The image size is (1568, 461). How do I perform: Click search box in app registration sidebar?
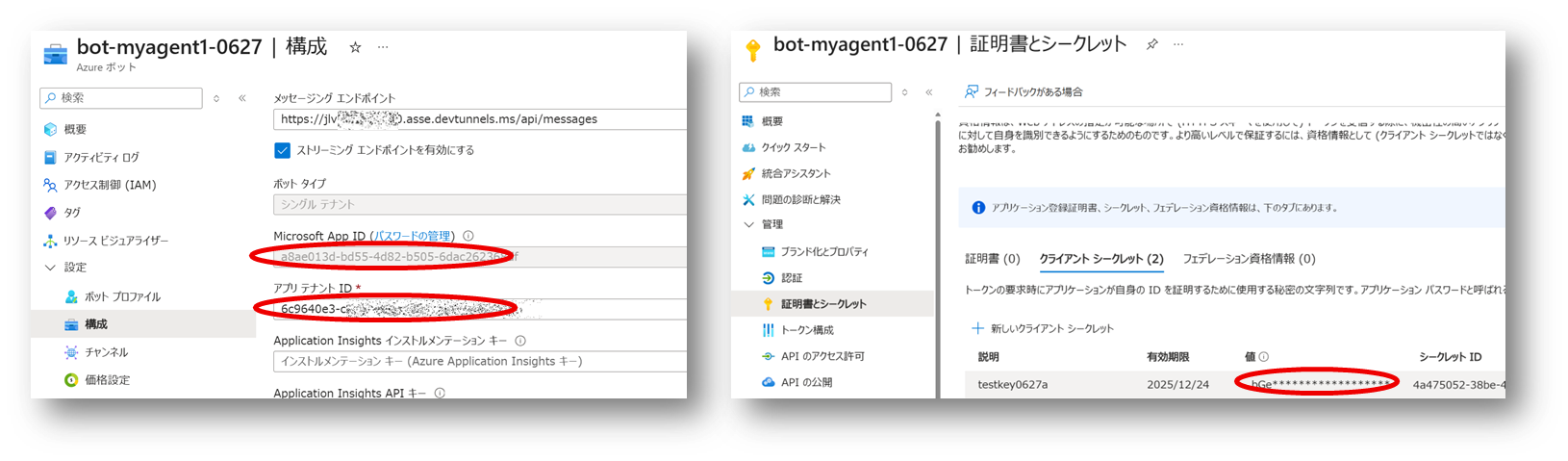[x=816, y=92]
